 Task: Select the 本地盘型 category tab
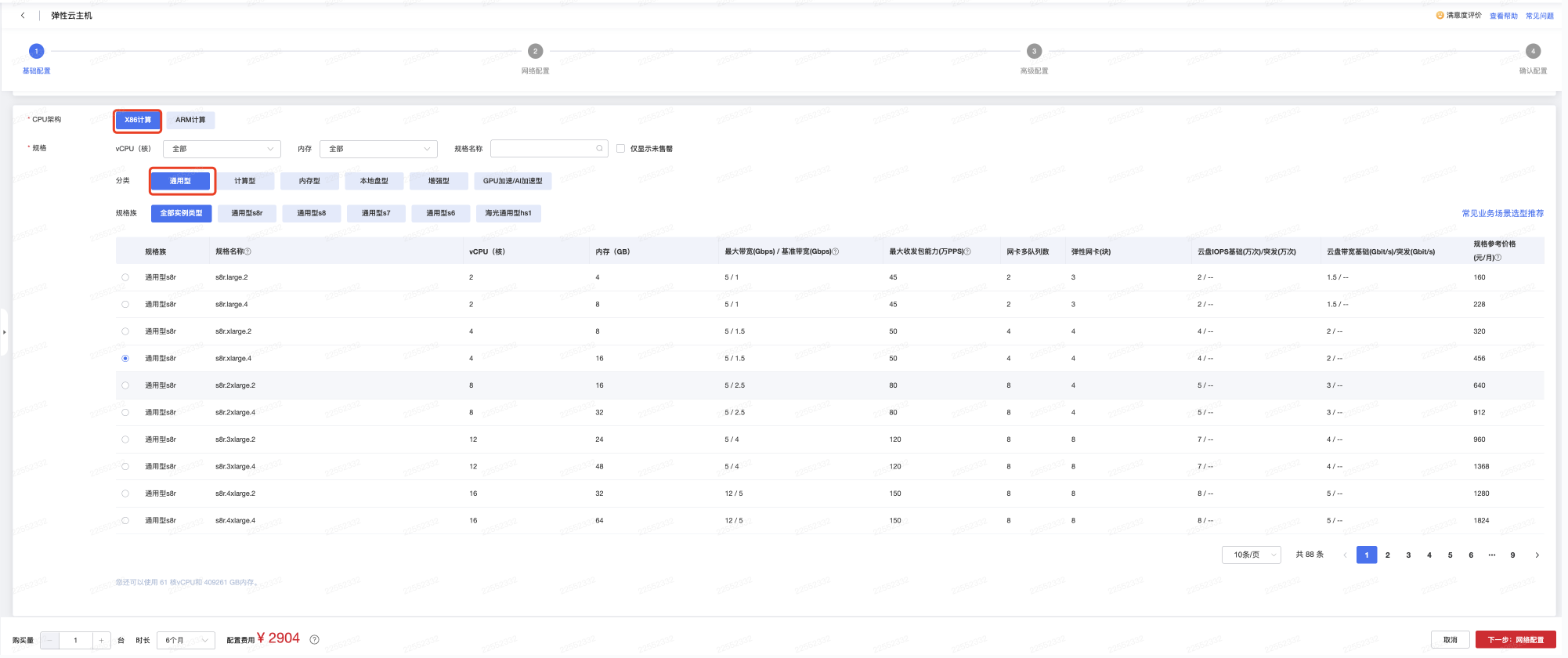374,181
